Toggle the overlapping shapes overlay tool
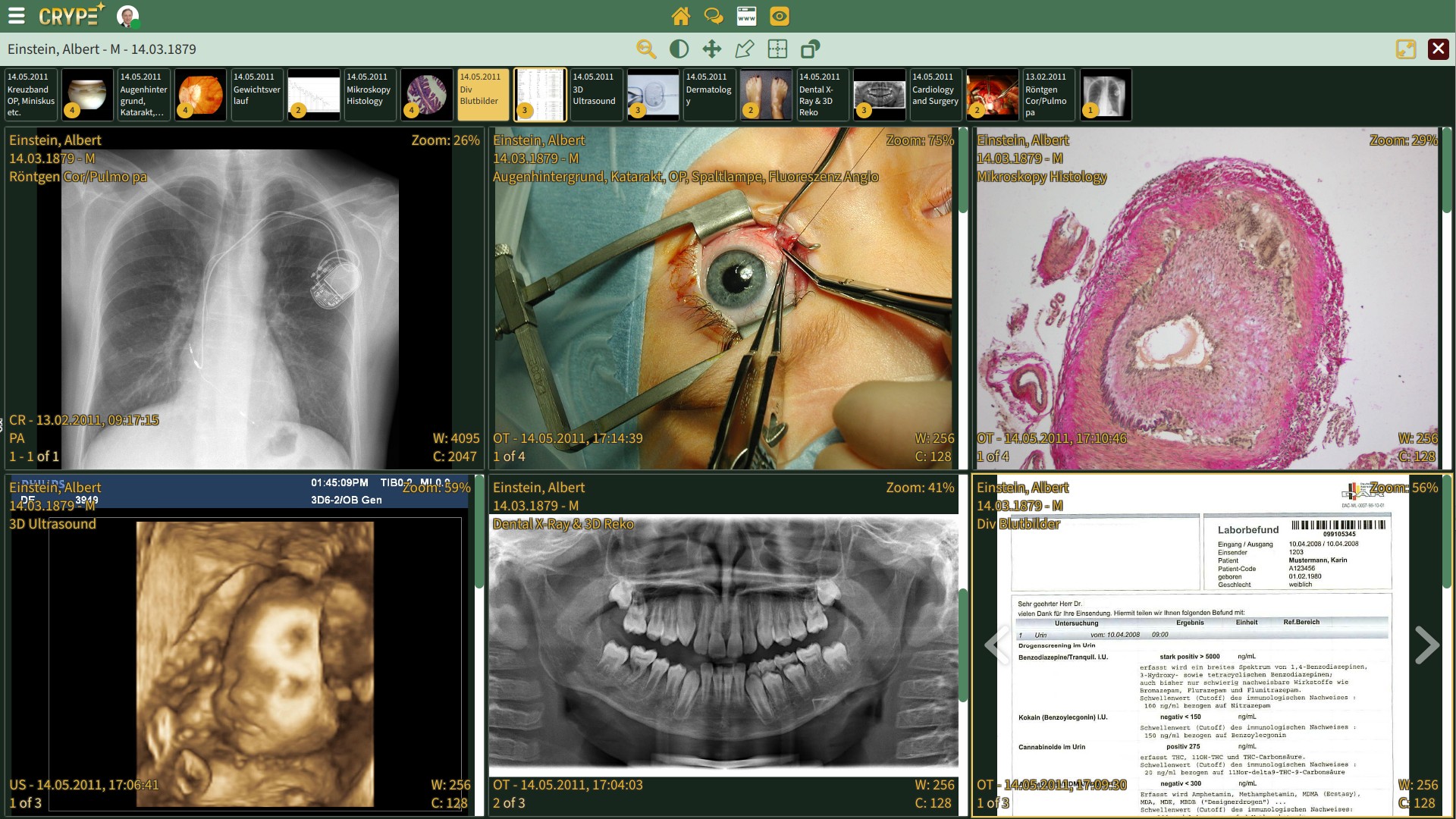The height and width of the screenshot is (819, 1456). pyautogui.click(x=810, y=49)
